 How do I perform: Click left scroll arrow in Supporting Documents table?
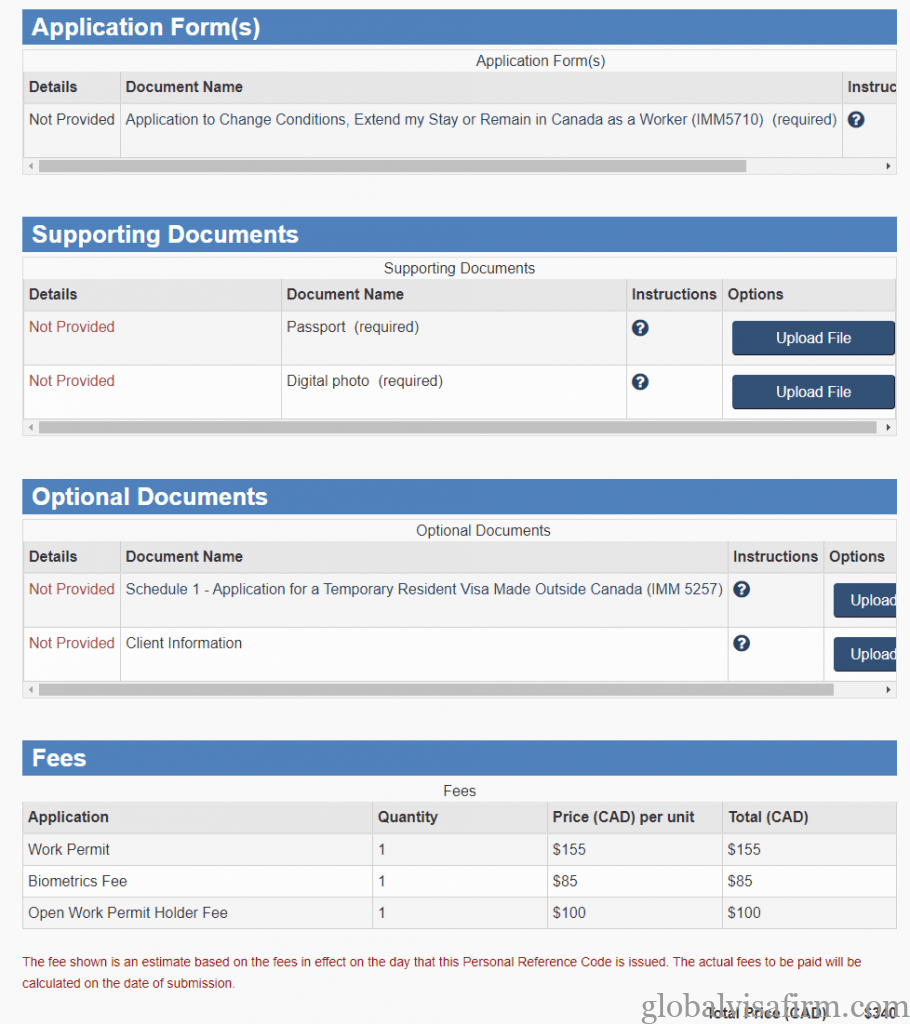pyautogui.click(x=31, y=428)
